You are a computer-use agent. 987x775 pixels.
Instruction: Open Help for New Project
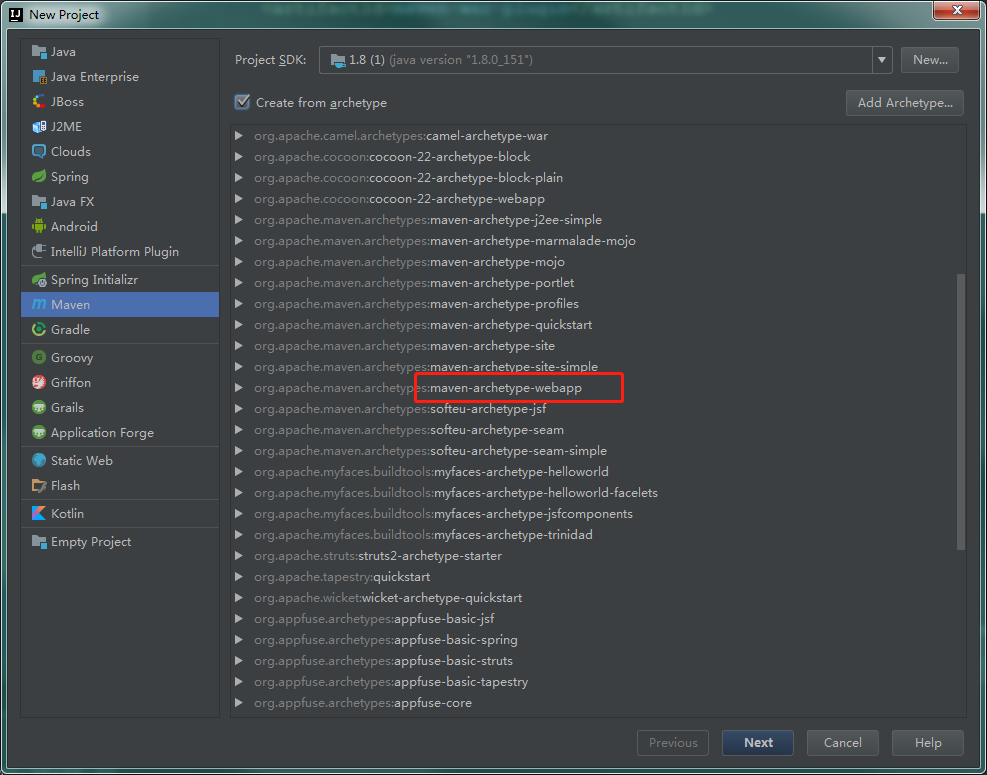928,743
